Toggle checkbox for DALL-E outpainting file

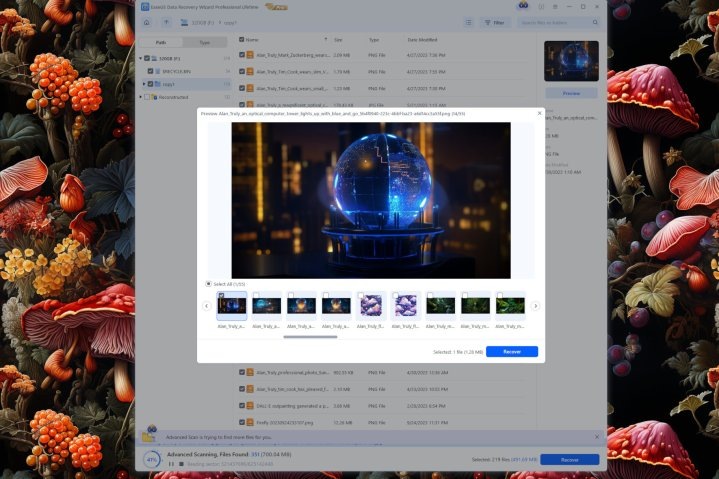242,406
